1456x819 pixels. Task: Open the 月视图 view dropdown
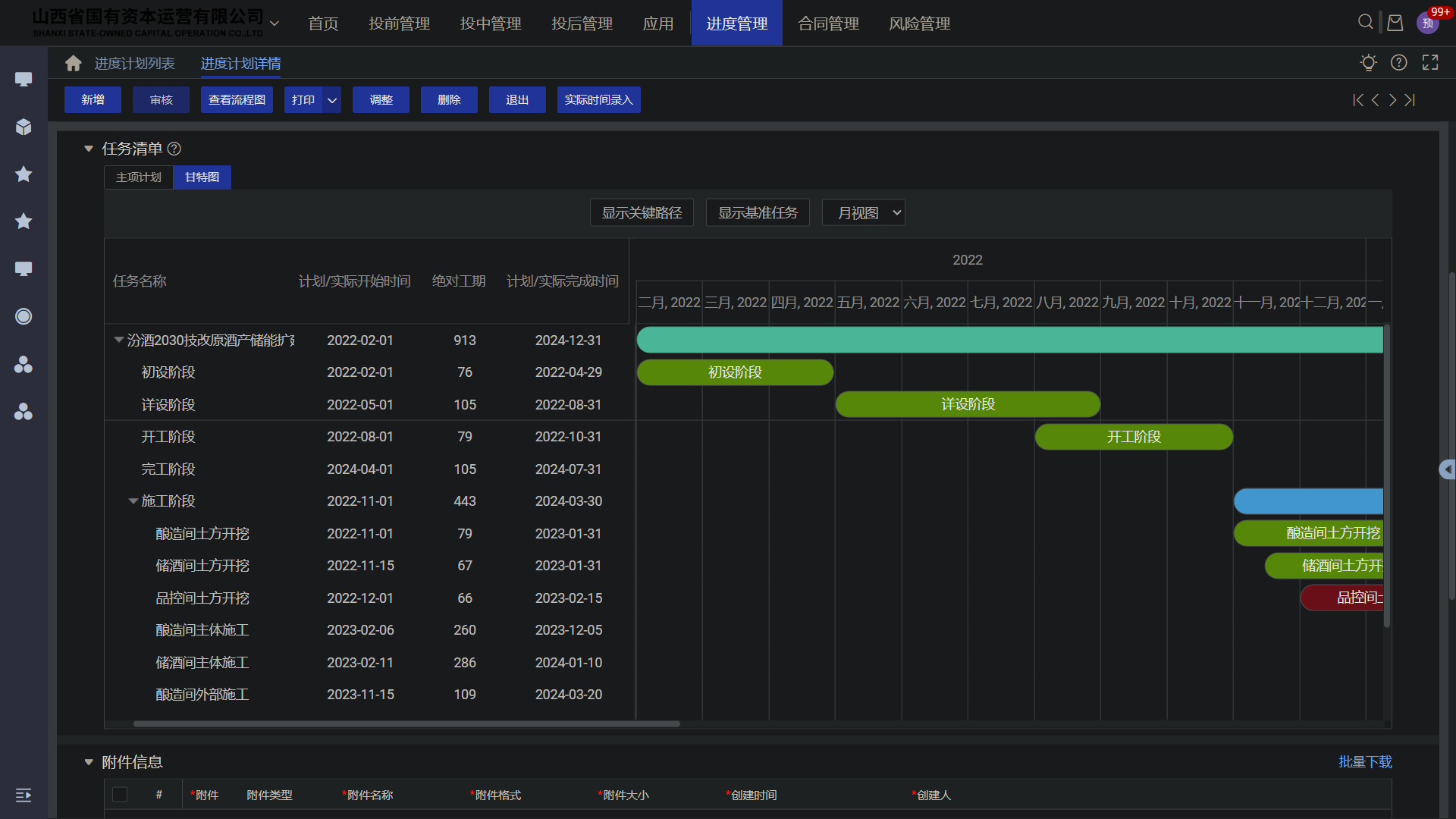[x=863, y=213]
